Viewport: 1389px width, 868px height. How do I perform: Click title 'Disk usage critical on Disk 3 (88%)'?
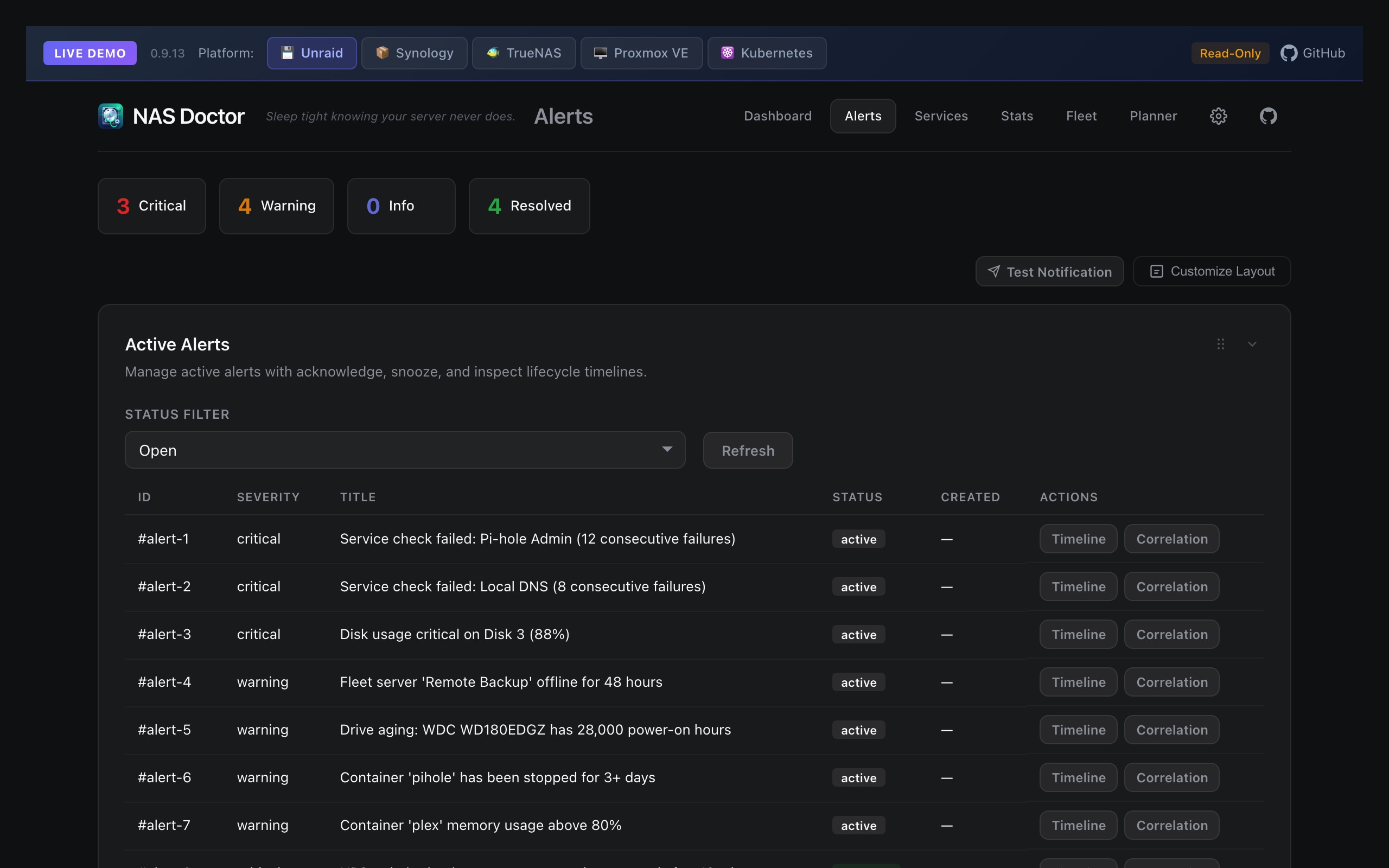(x=455, y=634)
